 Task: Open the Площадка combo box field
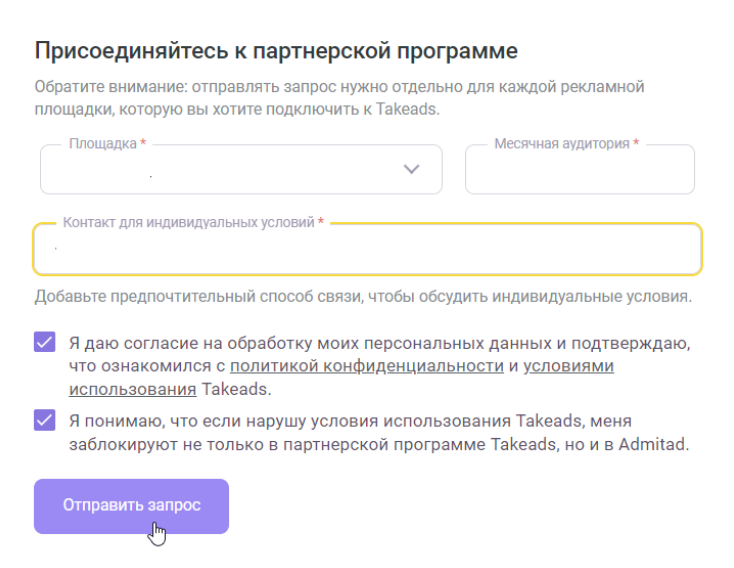[x=220, y=170]
